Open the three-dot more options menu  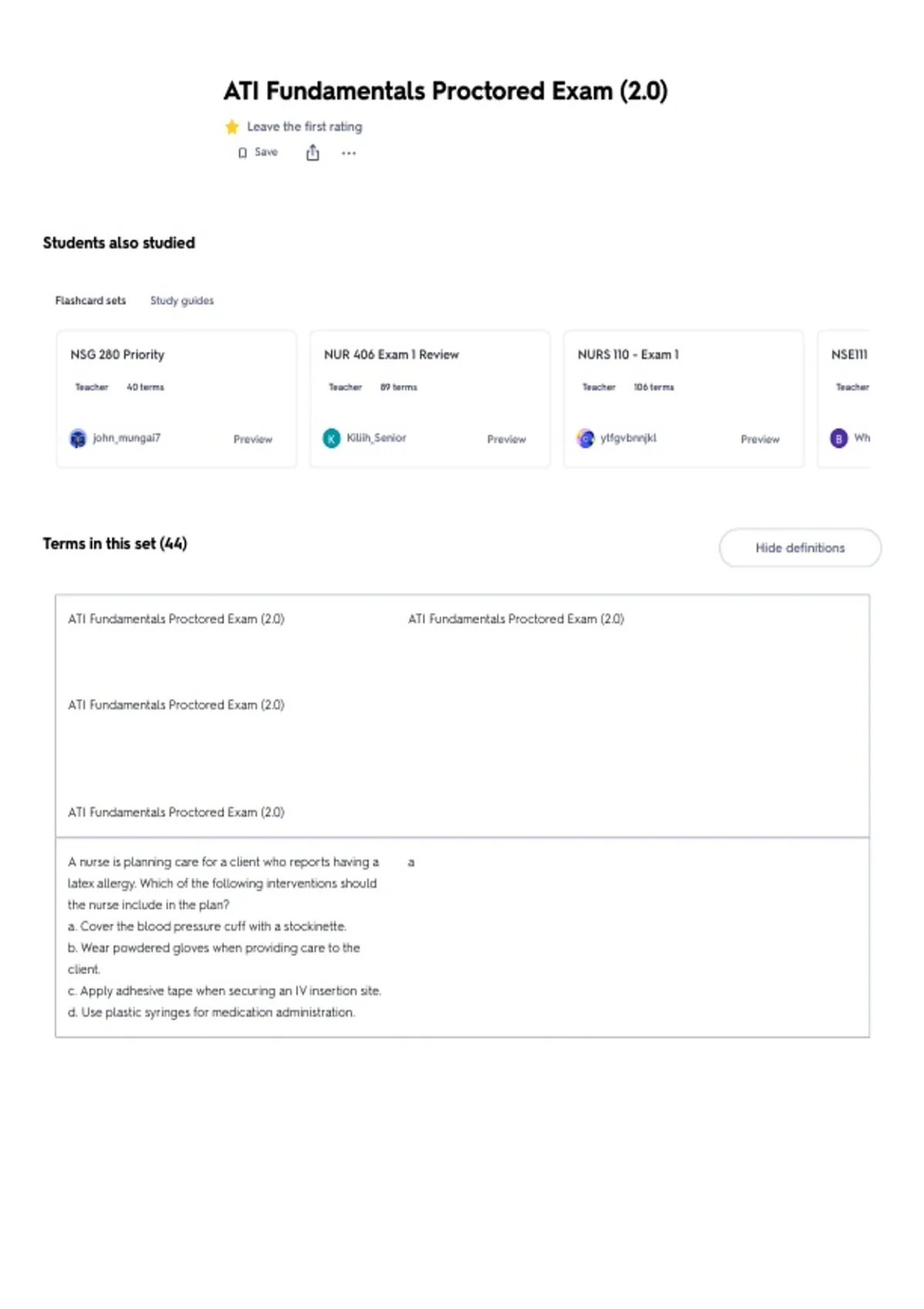(349, 153)
